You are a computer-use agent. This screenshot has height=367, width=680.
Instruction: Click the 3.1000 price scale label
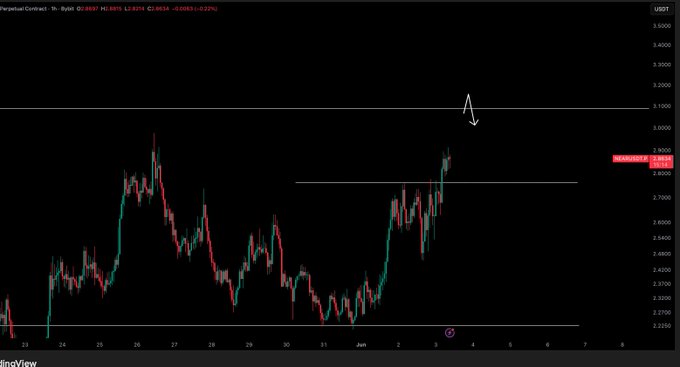661,106
